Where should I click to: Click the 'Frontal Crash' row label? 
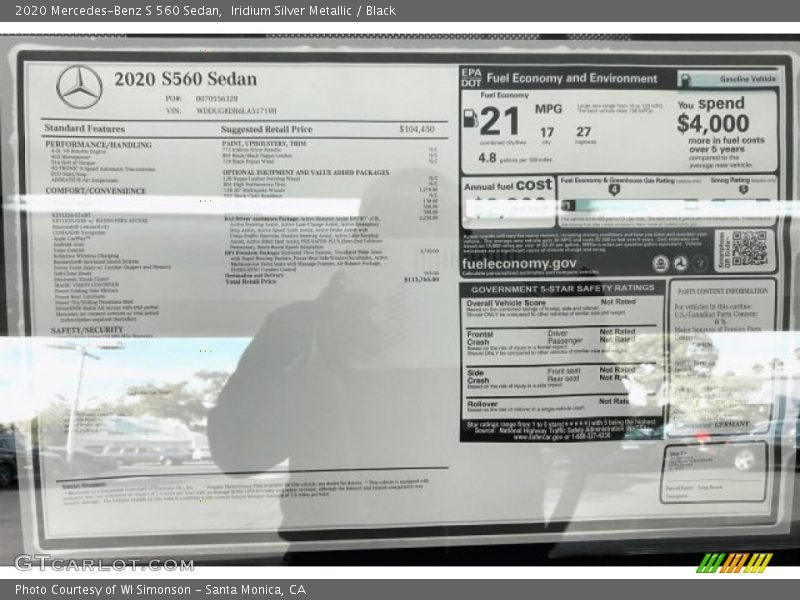coord(480,338)
